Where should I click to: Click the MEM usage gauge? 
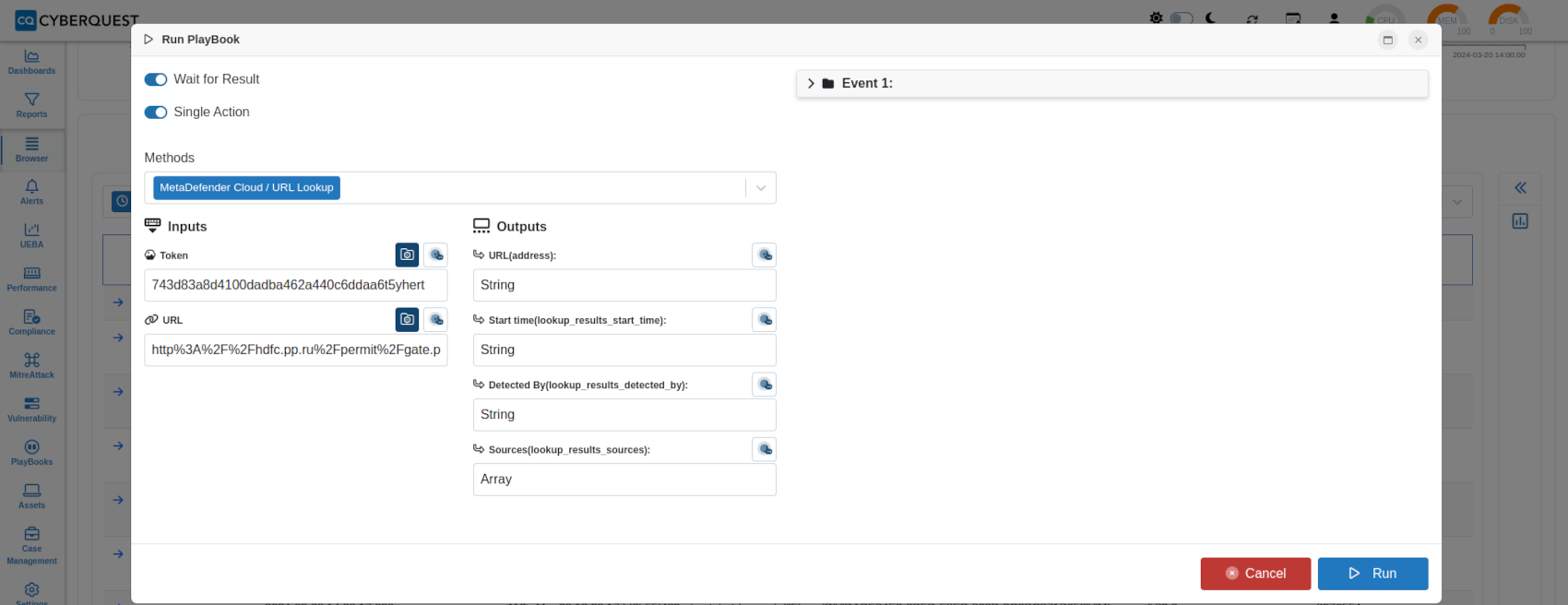(1447, 19)
